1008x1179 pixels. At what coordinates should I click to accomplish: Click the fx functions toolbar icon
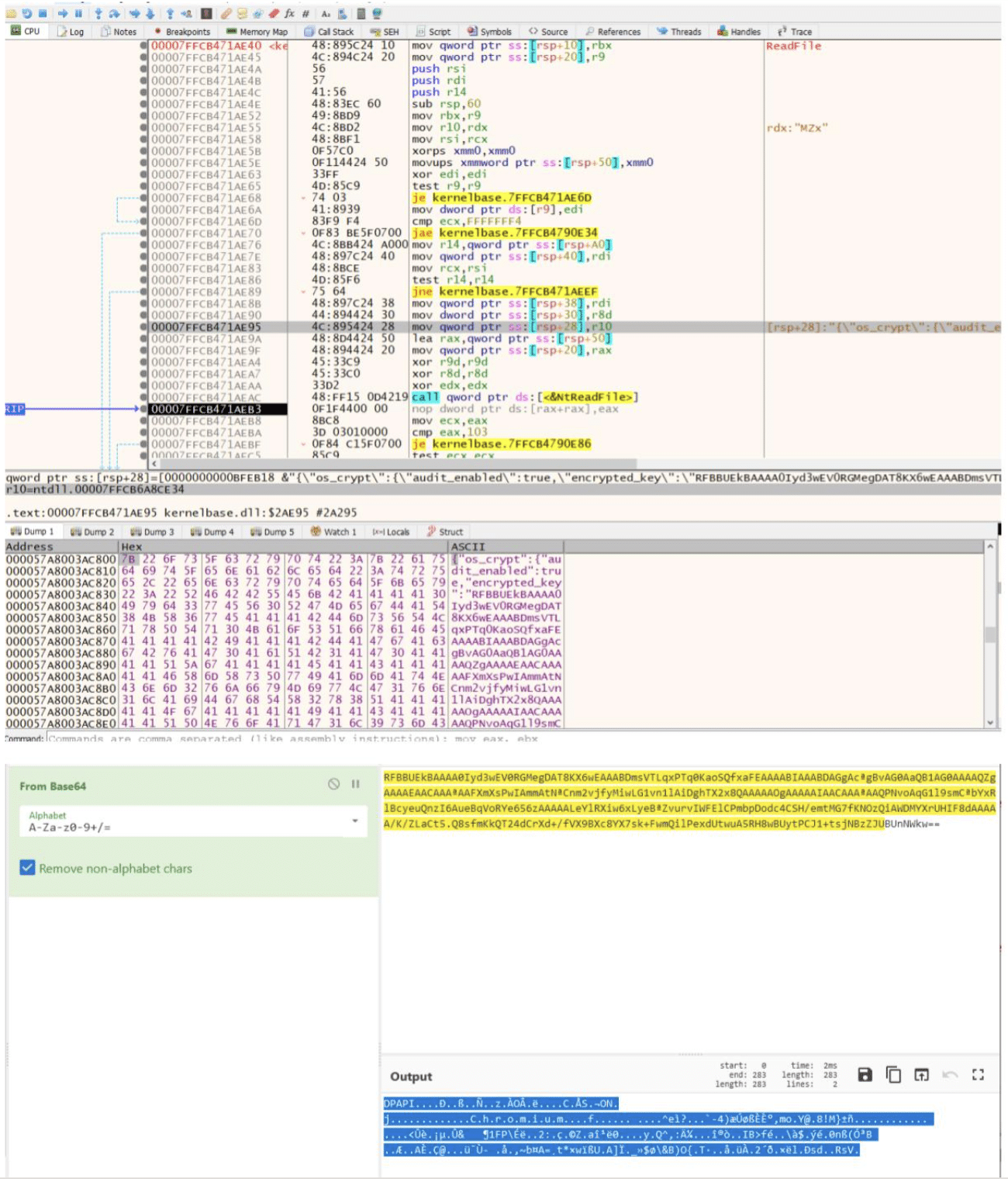tap(289, 13)
